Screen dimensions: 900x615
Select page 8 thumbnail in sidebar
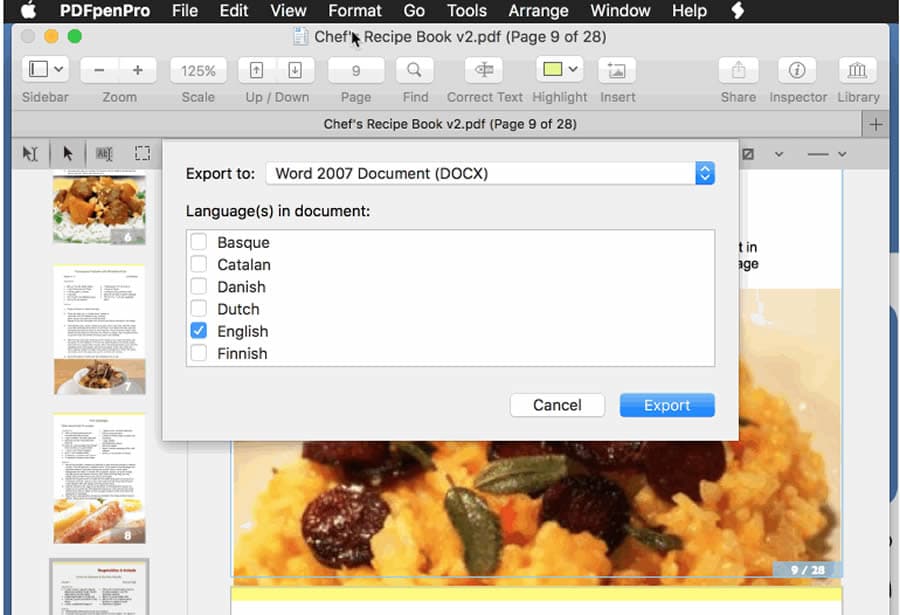click(99, 478)
